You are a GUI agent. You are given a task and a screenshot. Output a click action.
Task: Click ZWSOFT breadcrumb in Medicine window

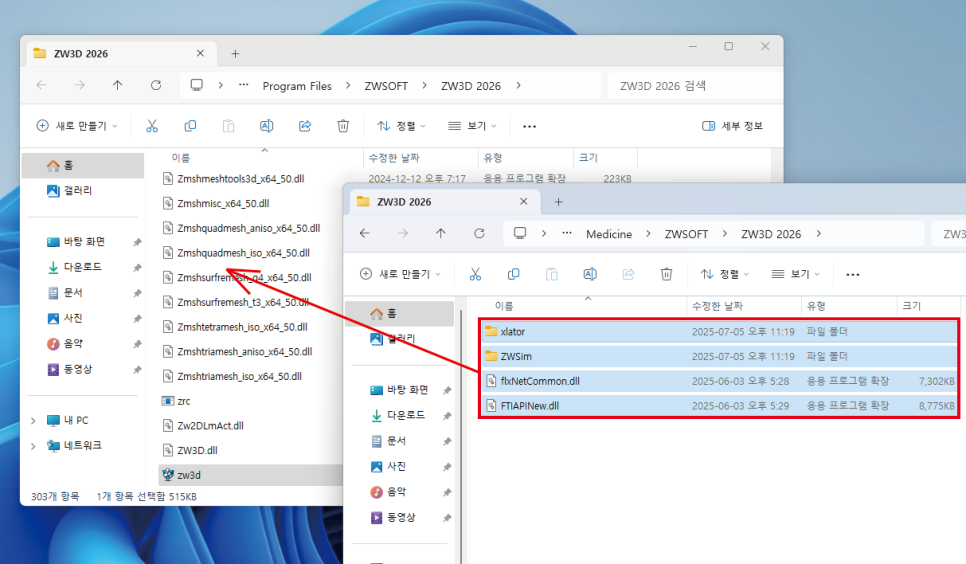pyautogui.click(x=686, y=234)
